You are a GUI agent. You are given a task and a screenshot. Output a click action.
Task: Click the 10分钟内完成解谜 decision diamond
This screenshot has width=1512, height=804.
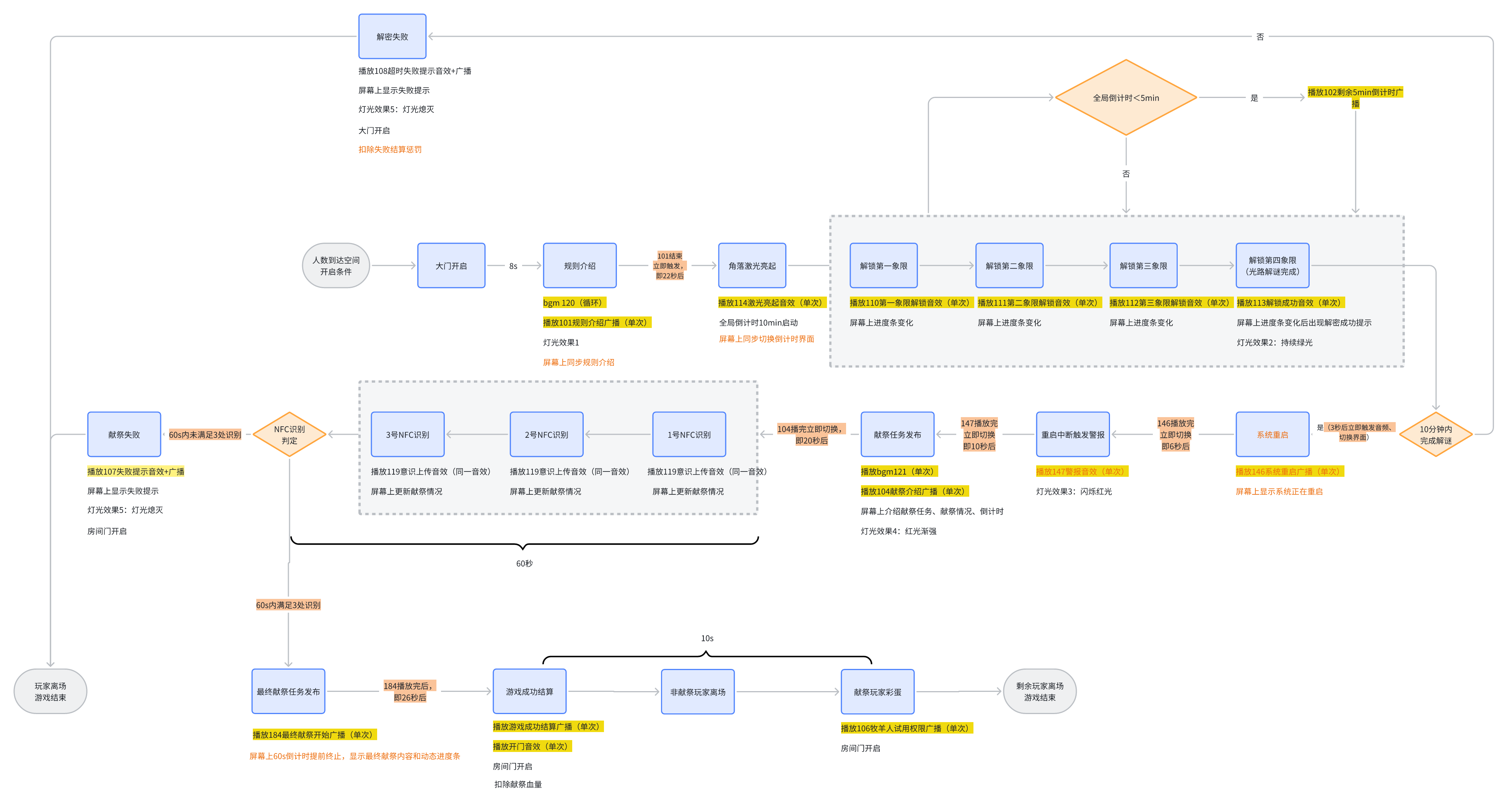point(1436,435)
